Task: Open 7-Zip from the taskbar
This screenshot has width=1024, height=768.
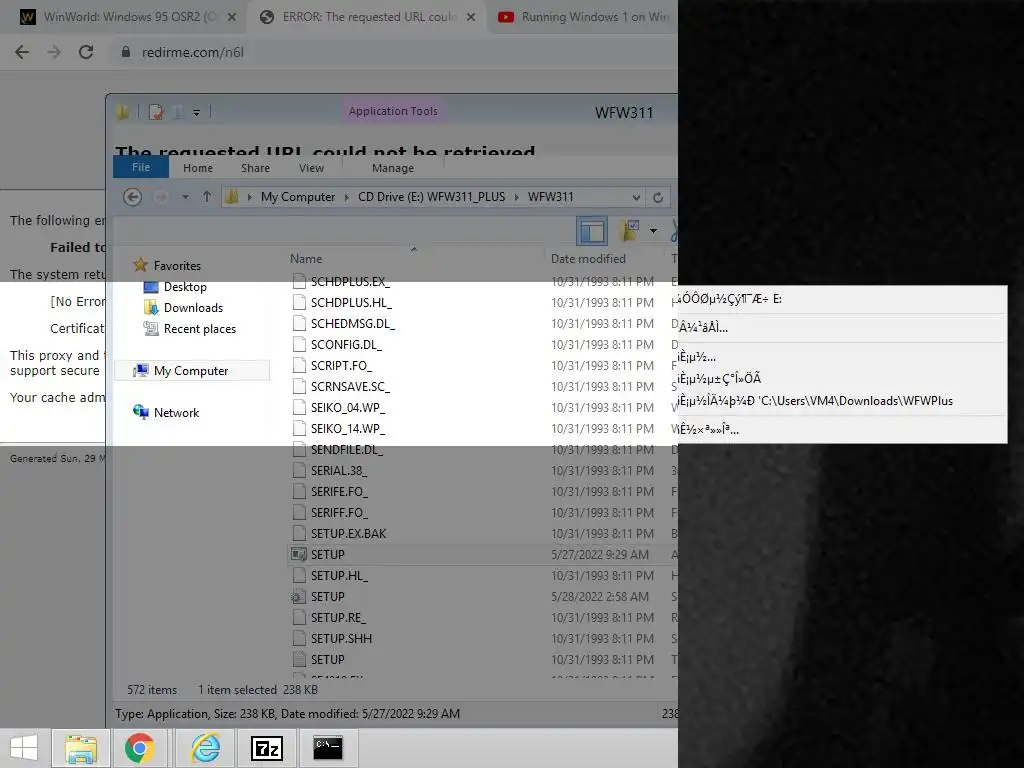Action: 267,748
